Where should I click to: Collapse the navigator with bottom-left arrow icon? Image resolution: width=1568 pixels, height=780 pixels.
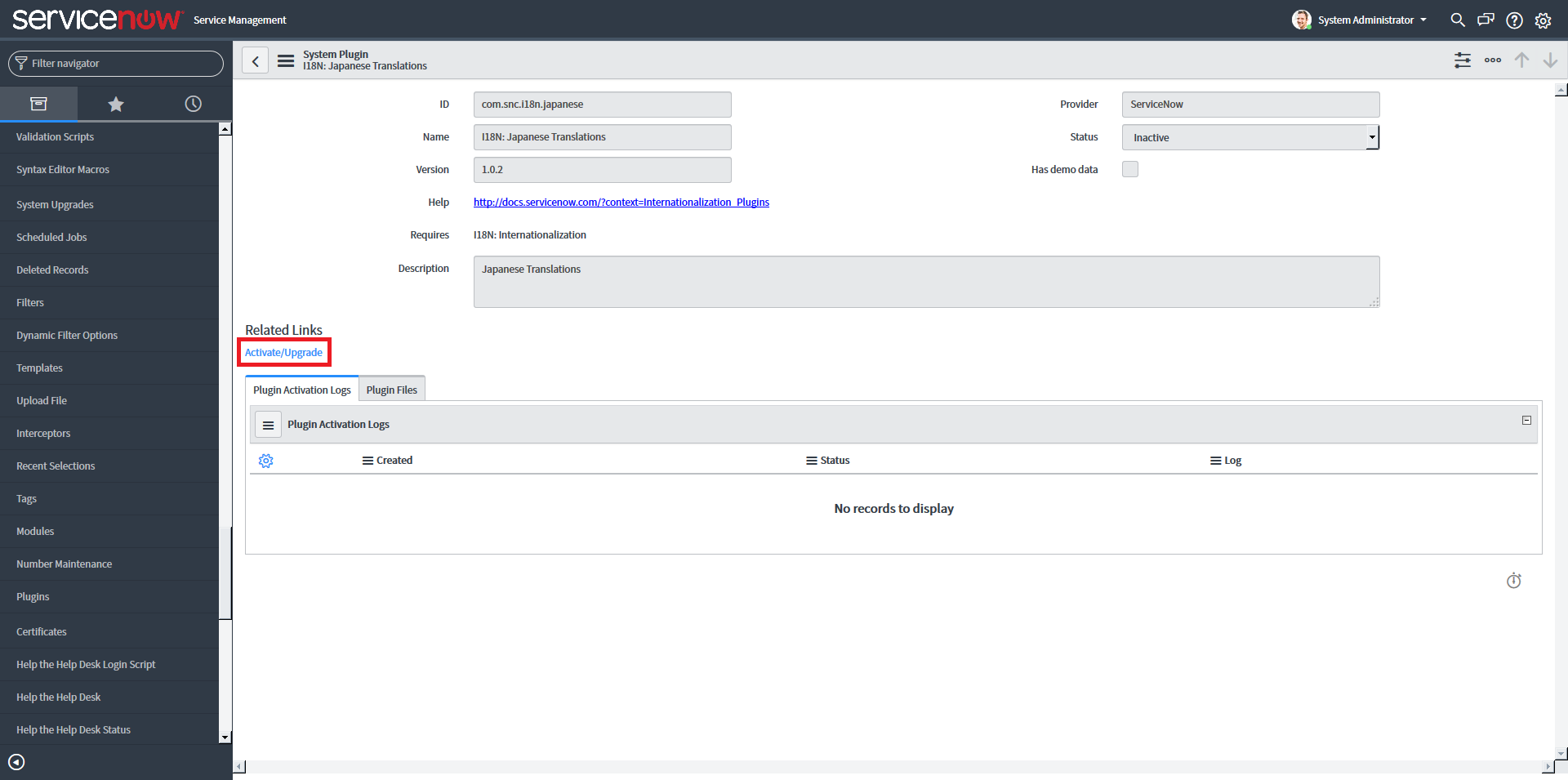coord(16,762)
